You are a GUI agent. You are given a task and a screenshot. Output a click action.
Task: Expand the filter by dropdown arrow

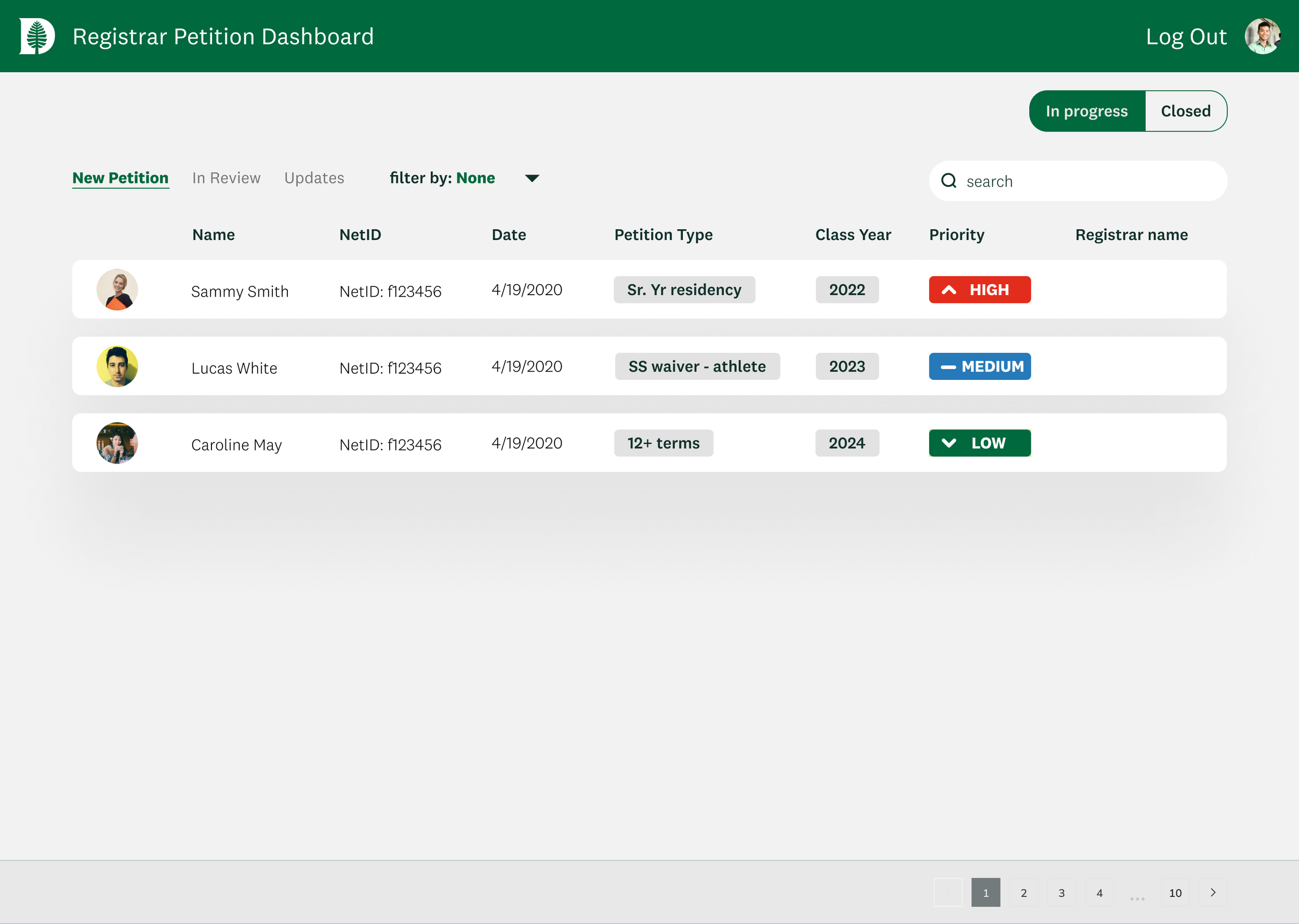click(x=532, y=178)
